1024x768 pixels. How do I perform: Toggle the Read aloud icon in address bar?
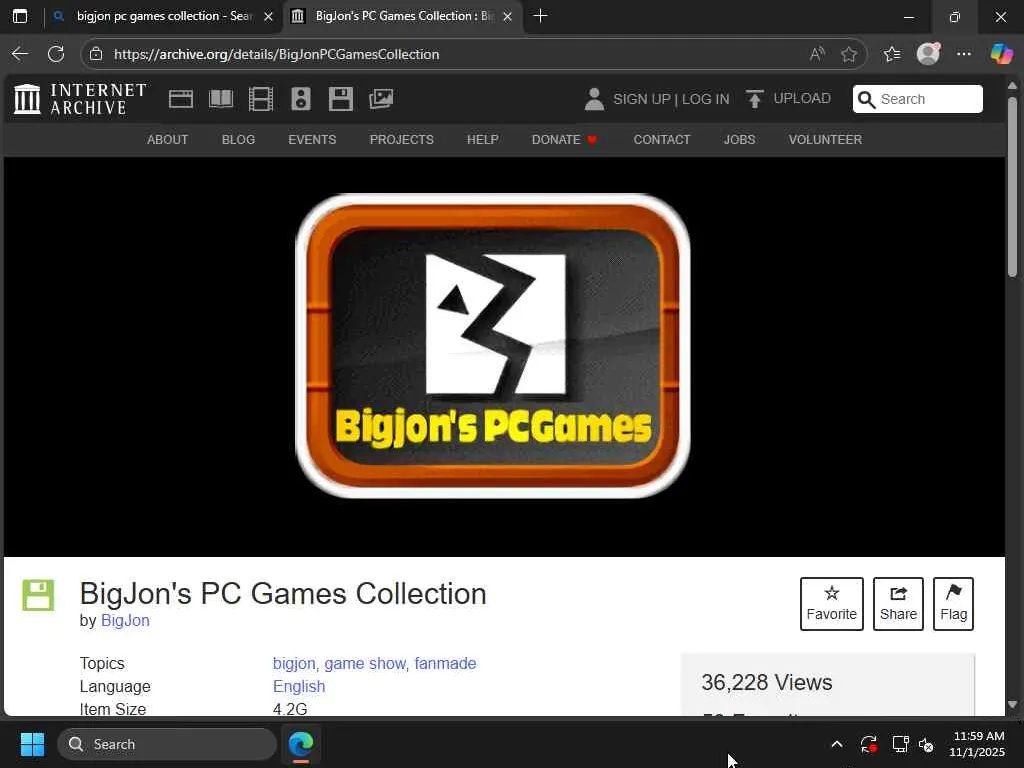[x=816, y=54]
